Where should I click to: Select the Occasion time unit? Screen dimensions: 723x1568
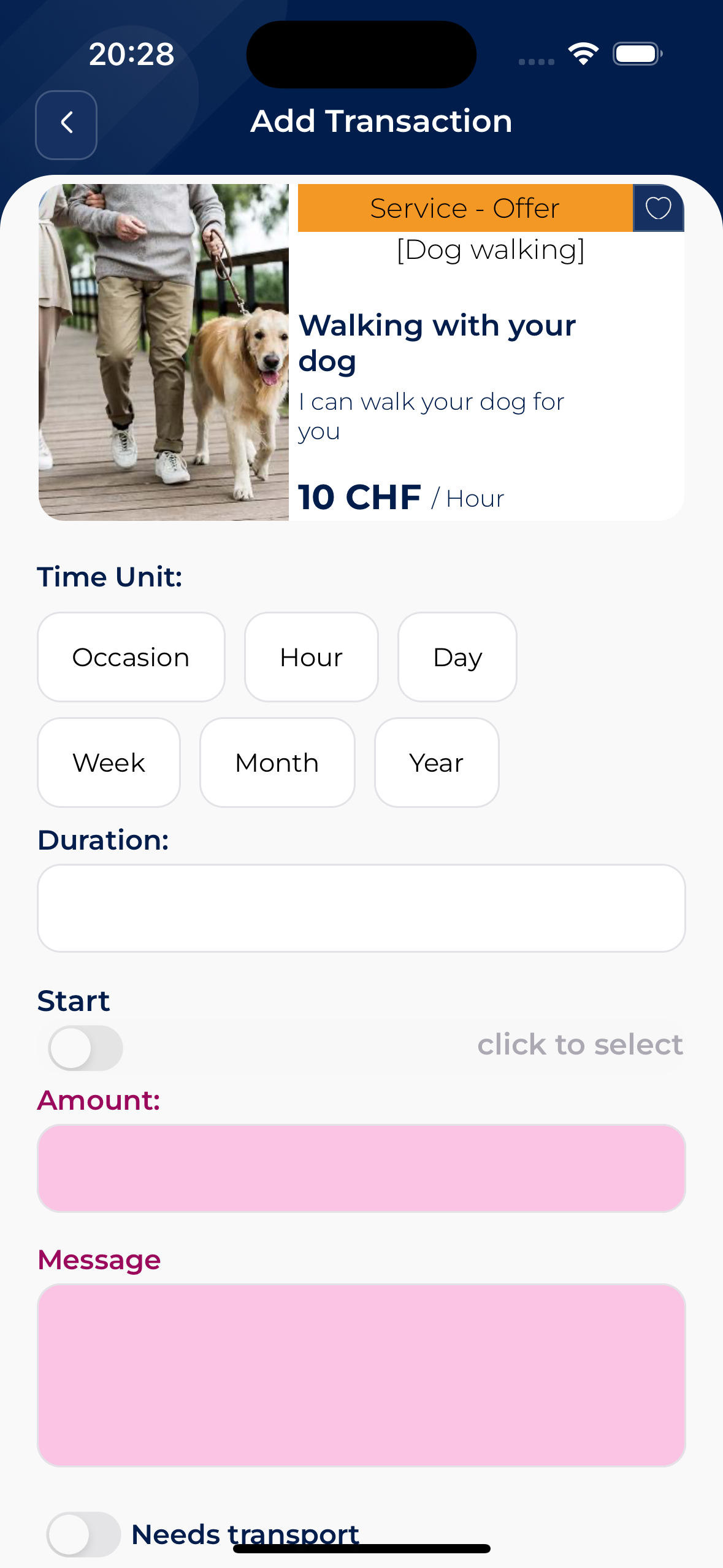click(131, 657)
